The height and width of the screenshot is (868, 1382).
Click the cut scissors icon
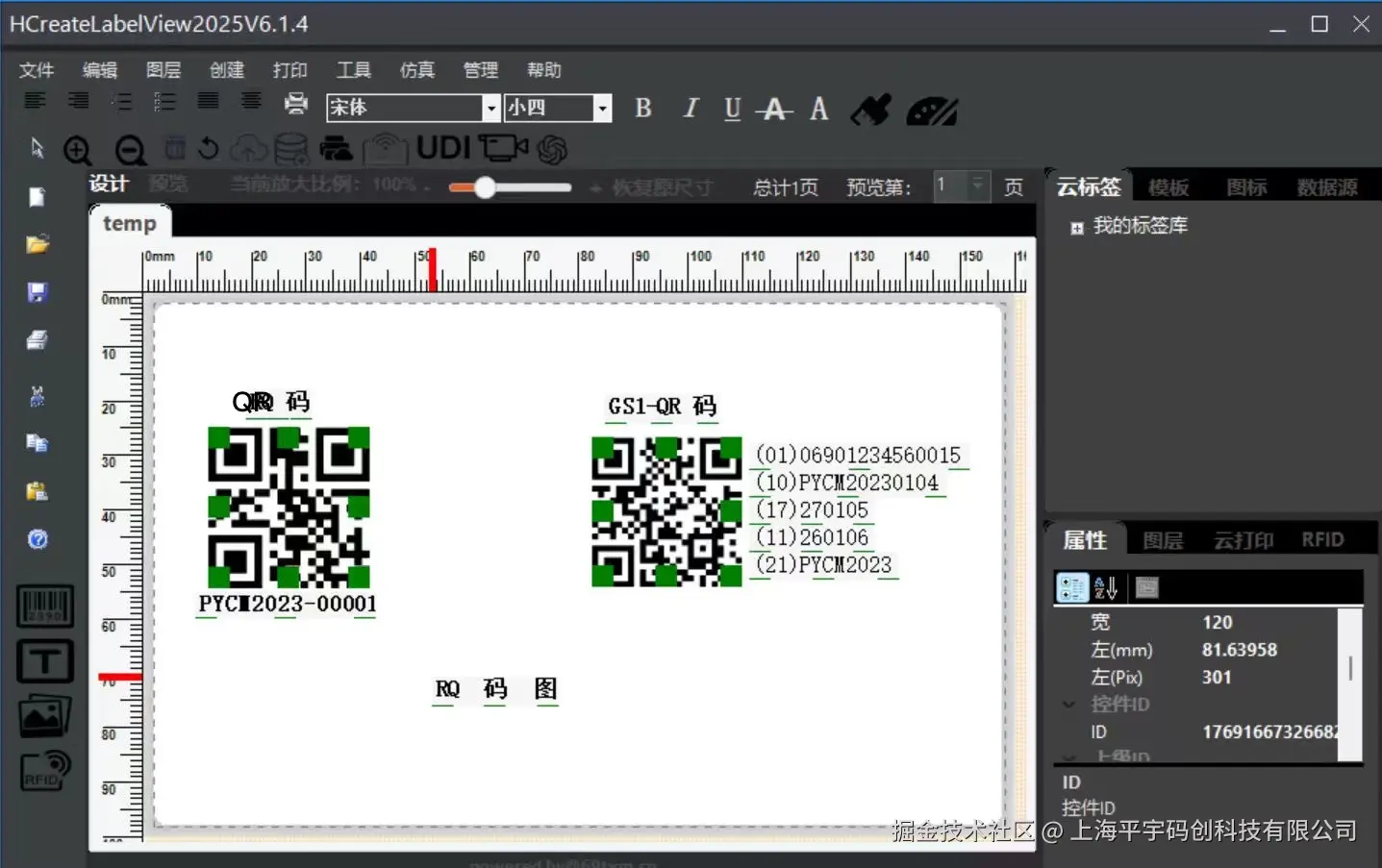point(38,396)
